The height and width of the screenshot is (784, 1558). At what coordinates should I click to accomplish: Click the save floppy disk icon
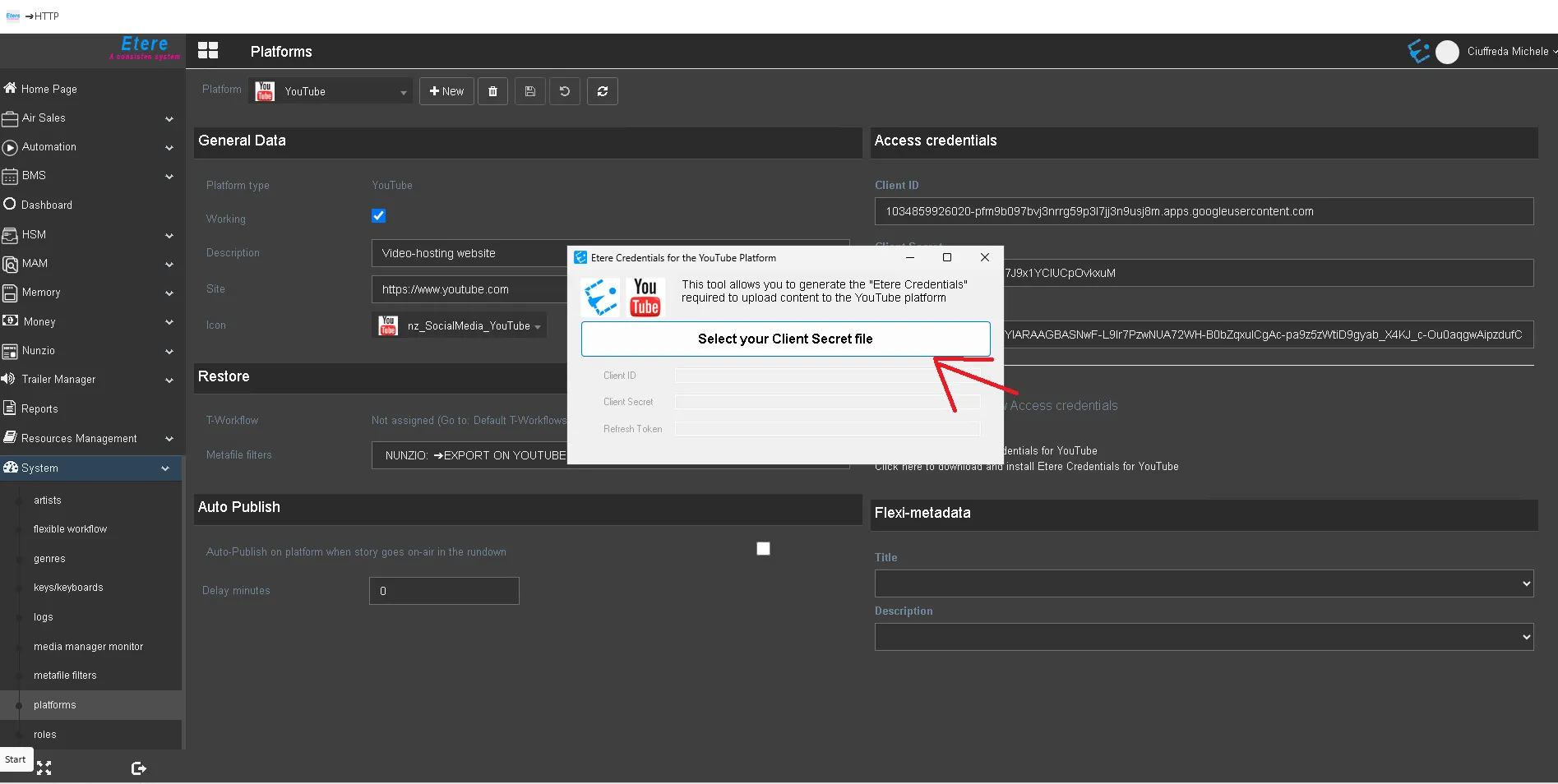click(530, 91)
